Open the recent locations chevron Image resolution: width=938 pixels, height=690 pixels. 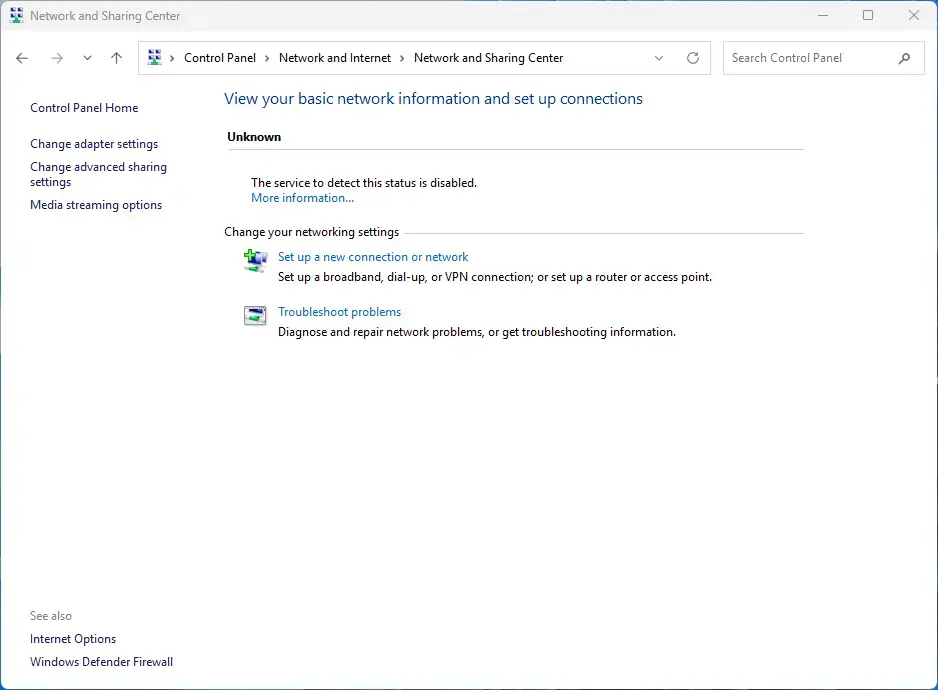87,58
